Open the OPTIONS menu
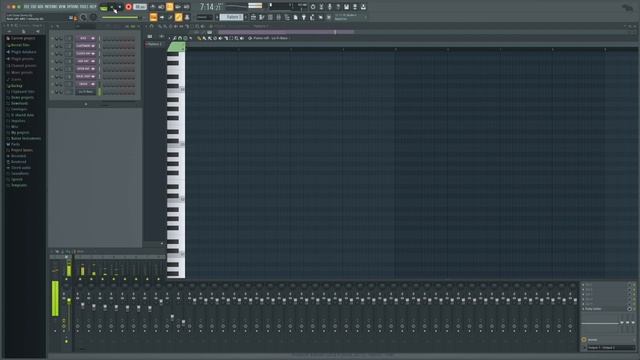 tap(72, 7)
